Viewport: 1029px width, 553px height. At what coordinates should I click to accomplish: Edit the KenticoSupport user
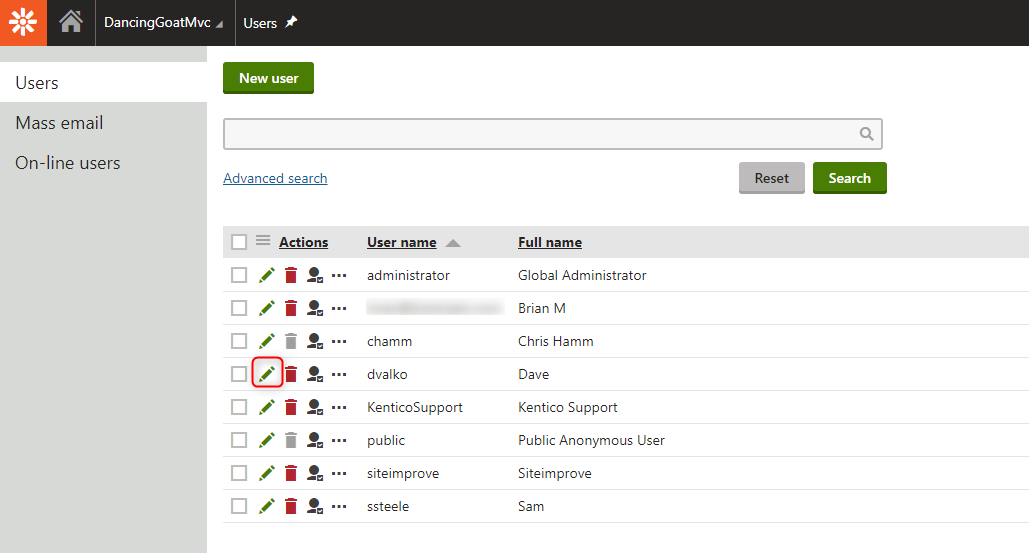click(266, 407)
